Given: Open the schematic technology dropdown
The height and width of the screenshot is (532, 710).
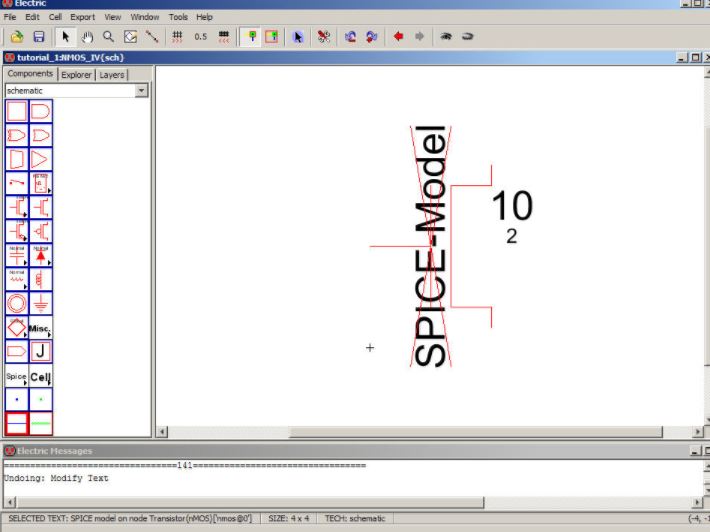Looking at the screenshot, I should pos(141,91).
